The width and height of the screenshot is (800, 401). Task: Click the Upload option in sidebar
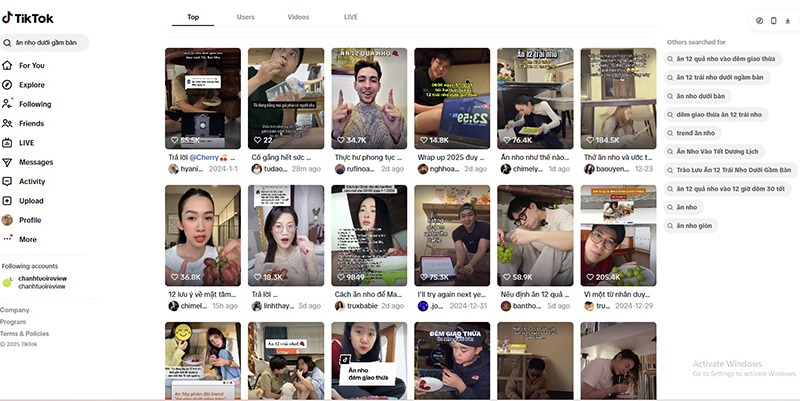[31, 201]
